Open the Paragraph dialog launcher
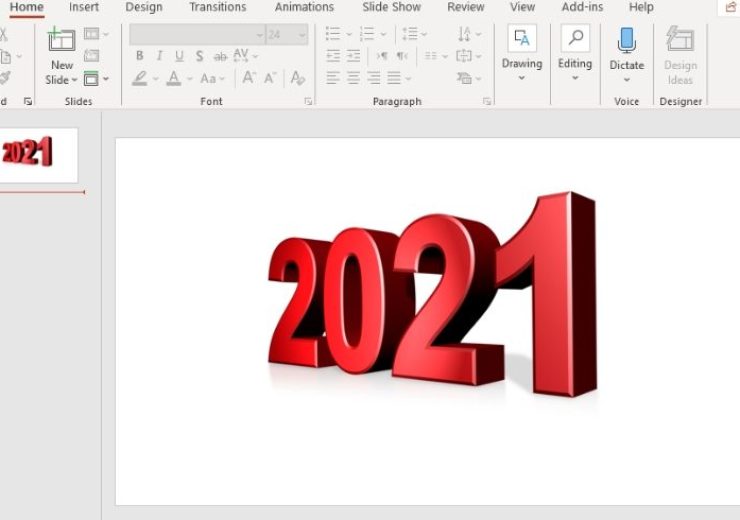 tap(487, 101)
